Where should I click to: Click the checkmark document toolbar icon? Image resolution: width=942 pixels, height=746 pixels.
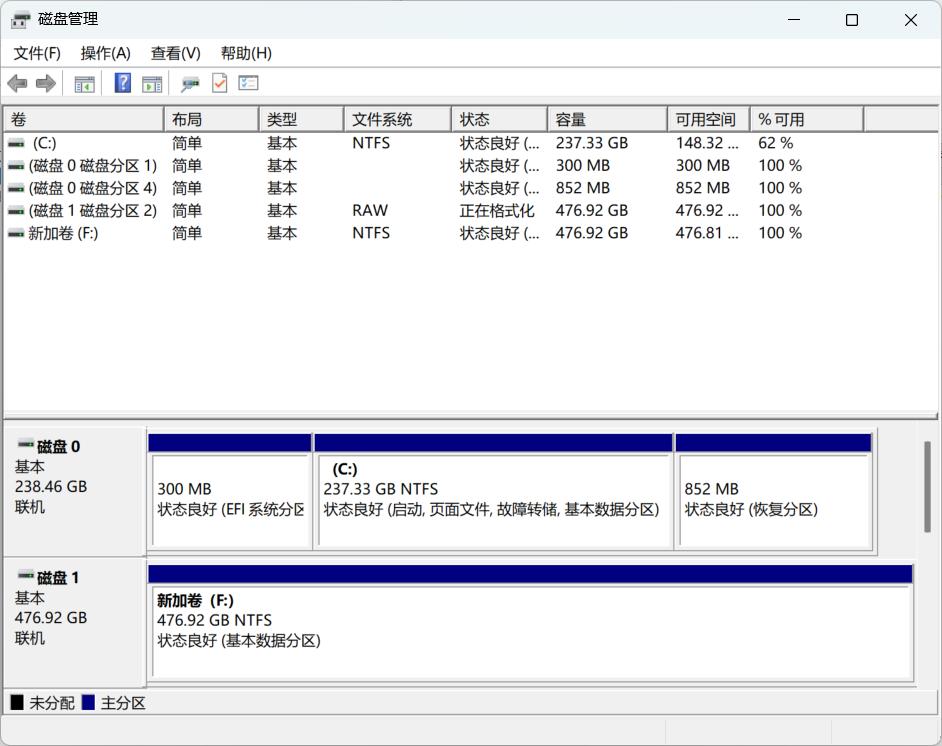220,83
